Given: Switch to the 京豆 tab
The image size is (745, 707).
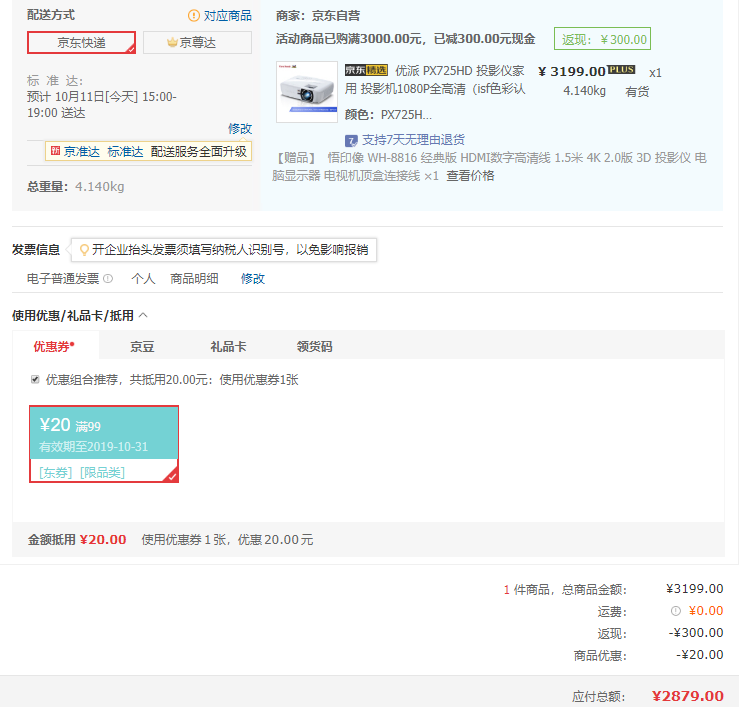Looking at the screenshot, I should tap(142, 346).
